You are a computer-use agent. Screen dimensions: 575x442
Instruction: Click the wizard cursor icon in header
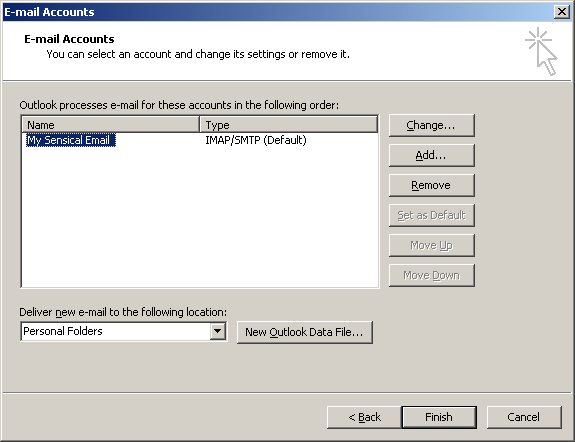[x=542, y=51]
